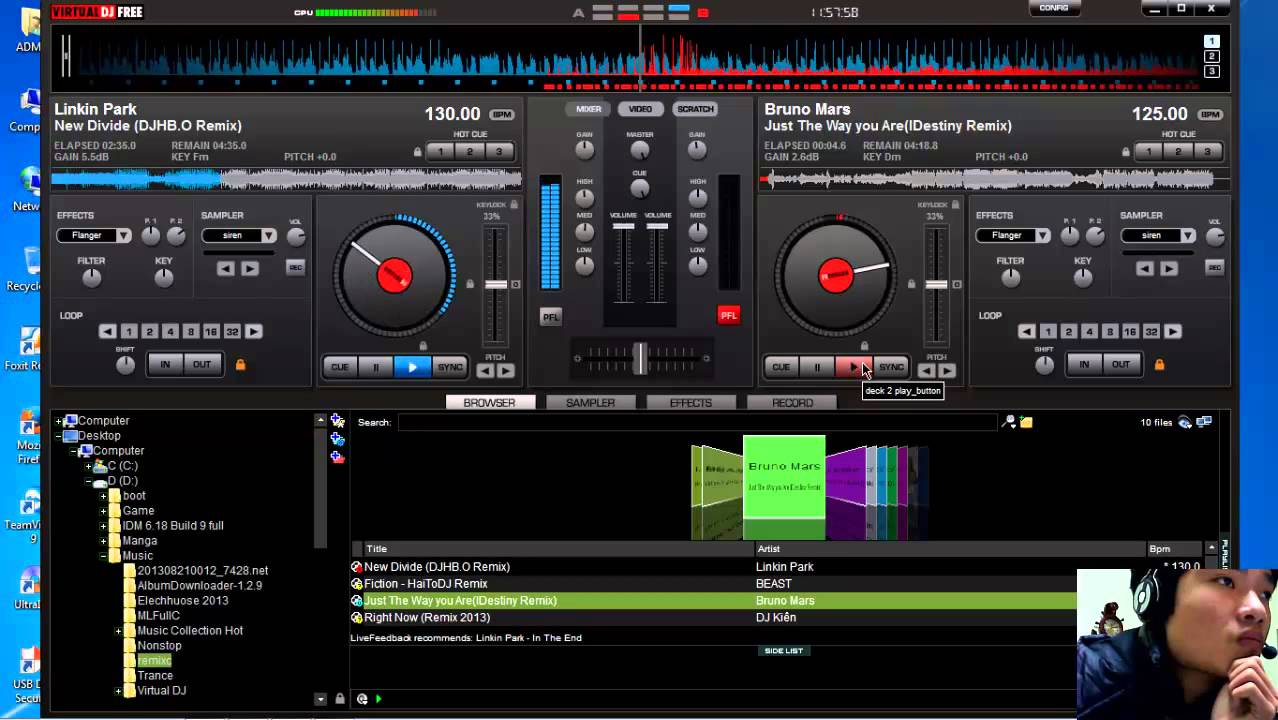Open the EFFECTS tab

click(691, 402)
